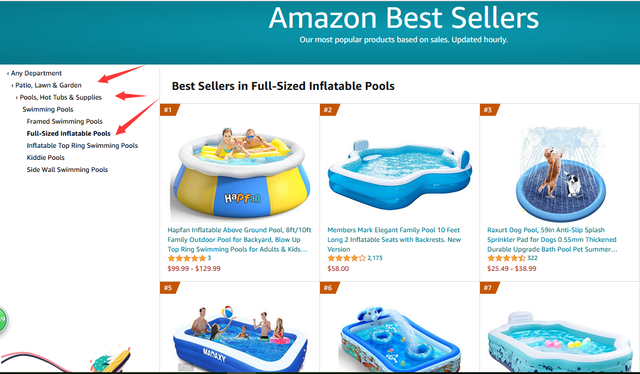Click the #2 orange rank badge
640x374 pixels.
click(x=329, y=110)
